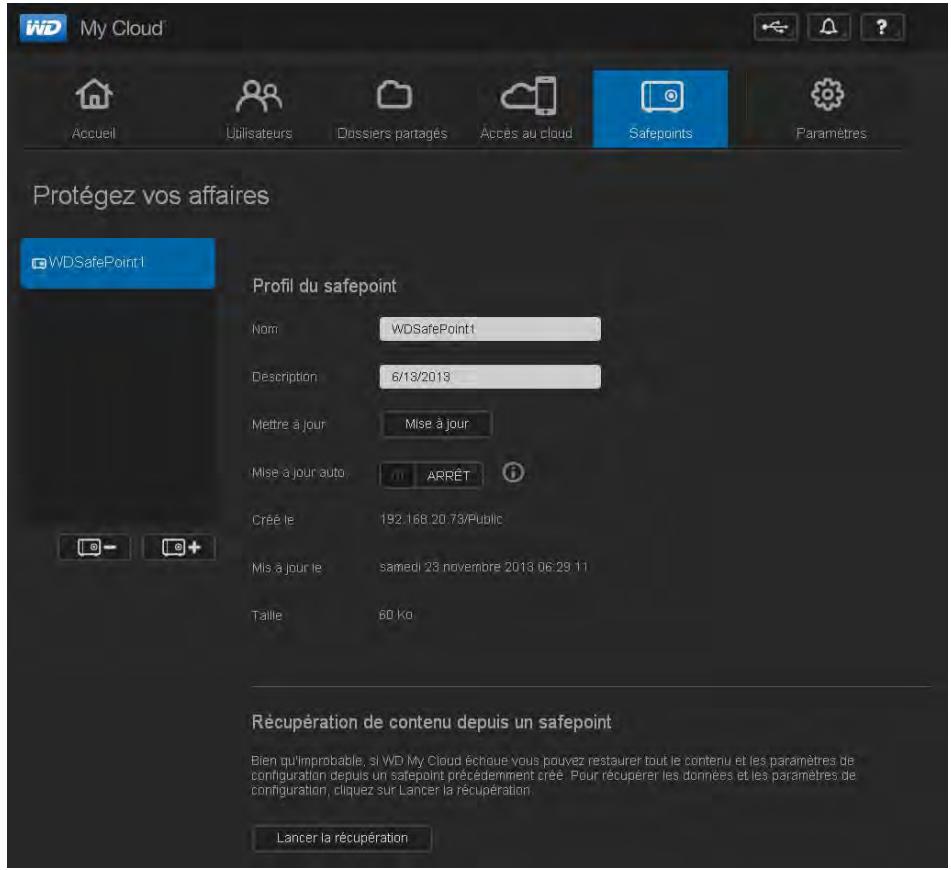The image size is (951, 870).
Task: Go to the Accueil home tab
Action: click(94, 109)
